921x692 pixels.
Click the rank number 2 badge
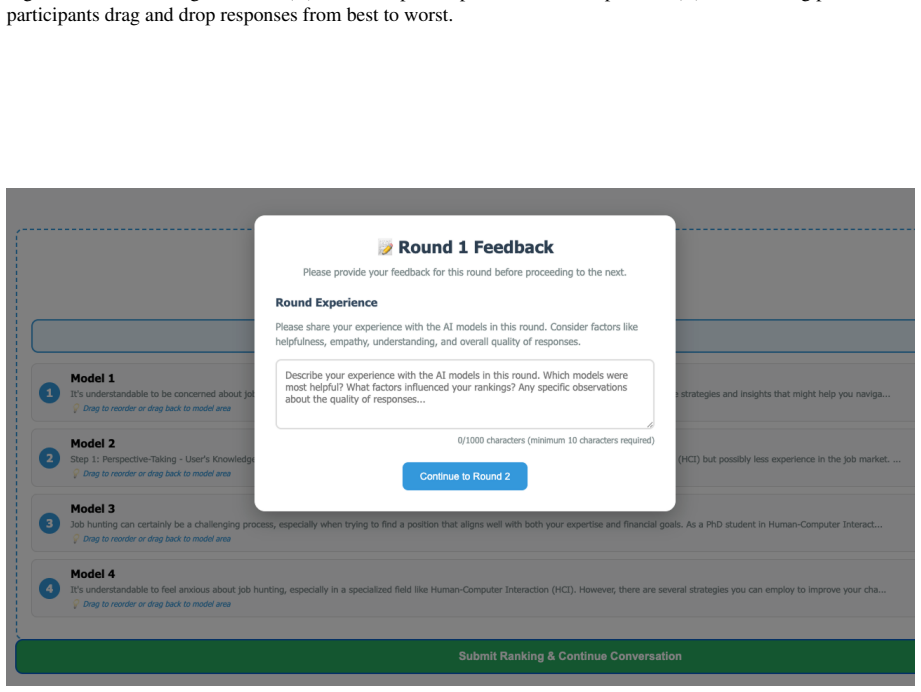[49, 458]
